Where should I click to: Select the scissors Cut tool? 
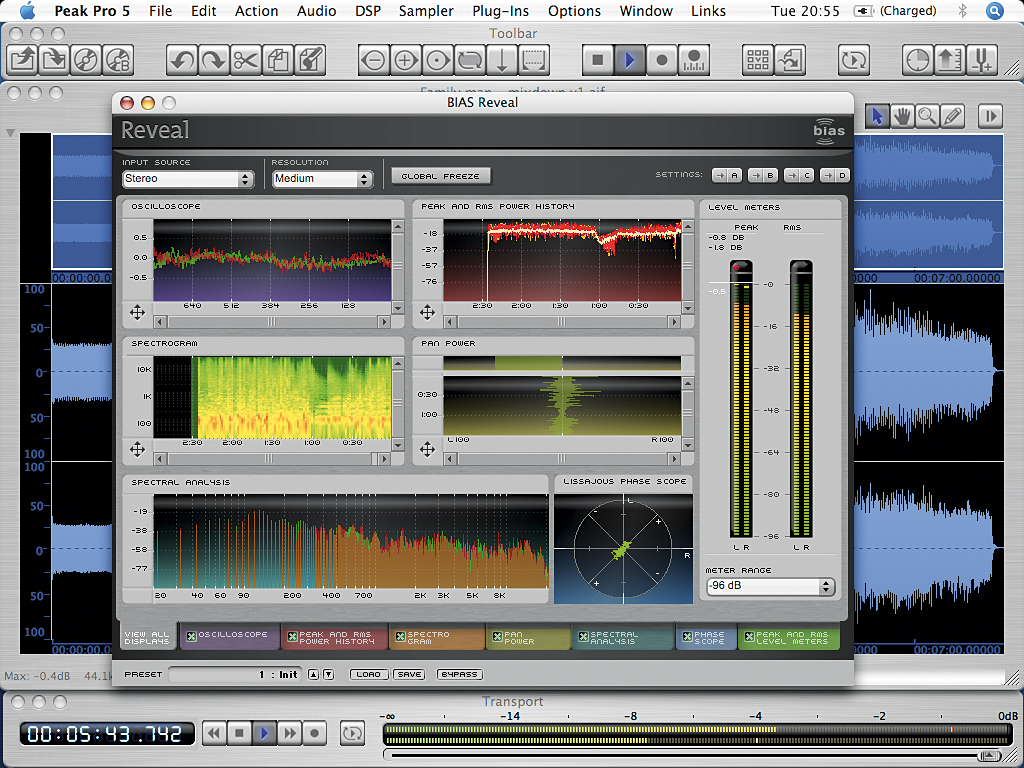point(246,61)
